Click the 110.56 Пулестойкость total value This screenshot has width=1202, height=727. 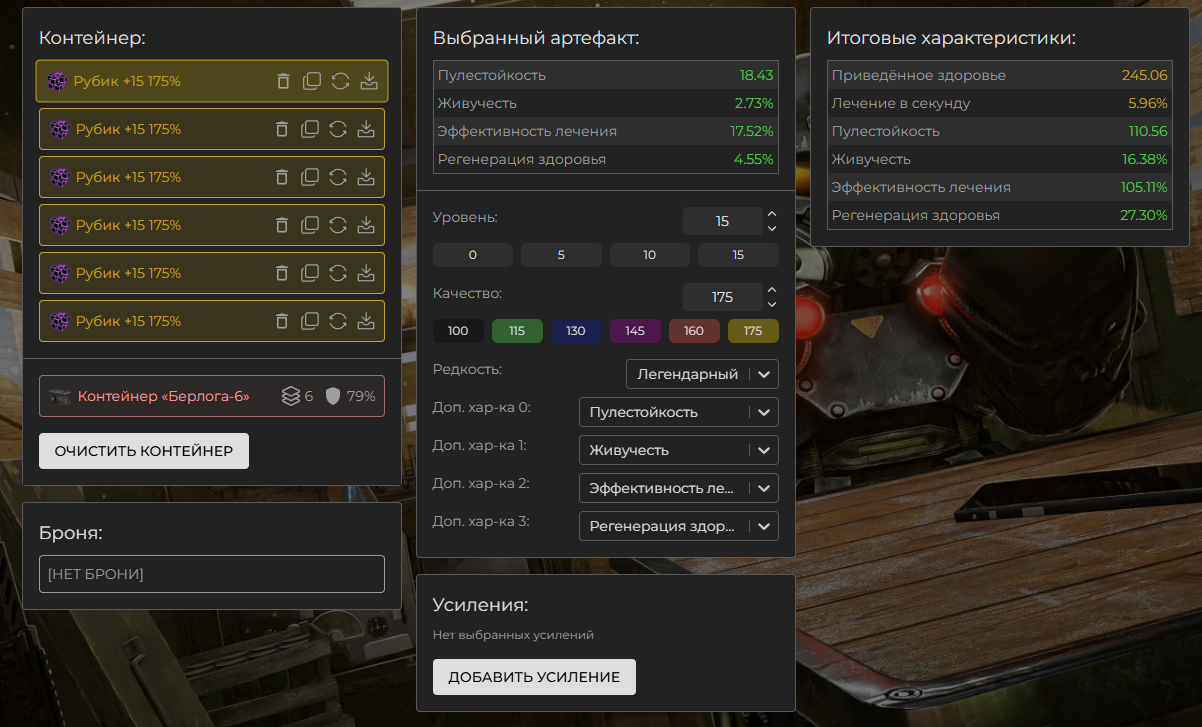1148,131
